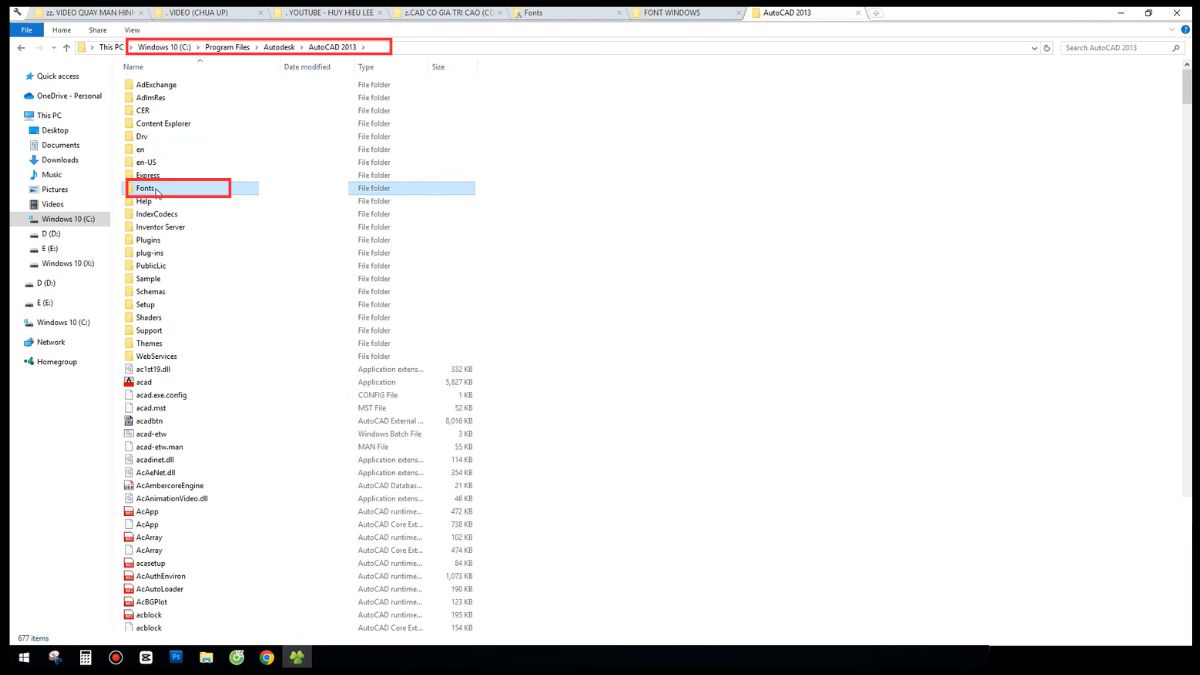Go up one folder level with the Up arrow

coord(66,47)
